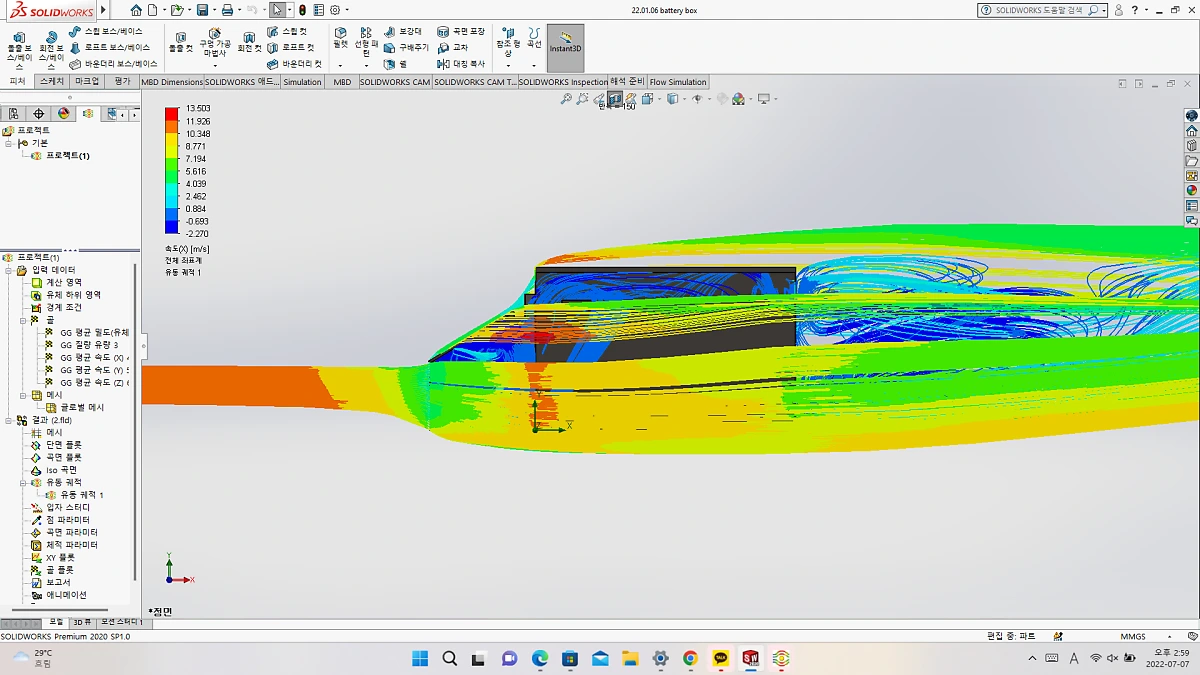Click the Fillet (필렛) tool icon
1200x675 pixels.
pos(340,32)
